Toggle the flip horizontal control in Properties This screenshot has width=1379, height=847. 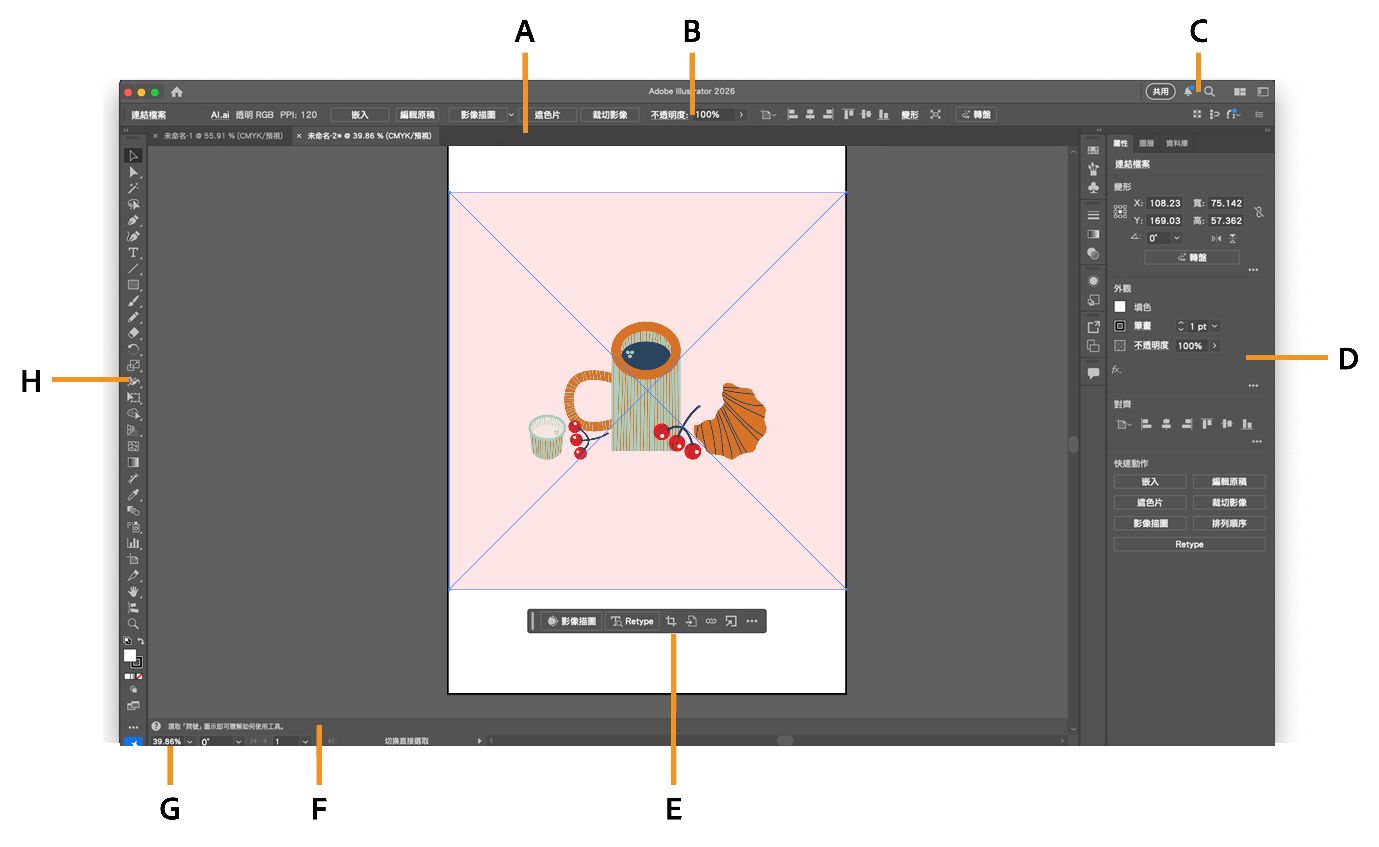click(x=1217, y=239)
